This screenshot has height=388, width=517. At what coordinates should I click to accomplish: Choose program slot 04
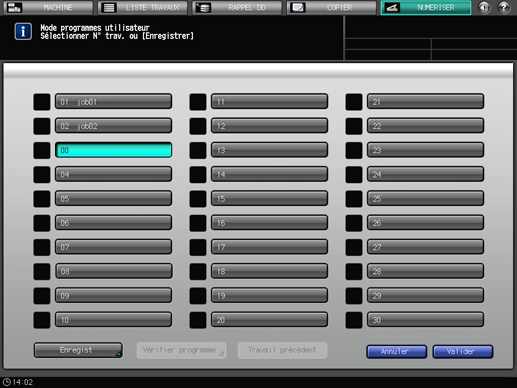click(x=113, y=174)
